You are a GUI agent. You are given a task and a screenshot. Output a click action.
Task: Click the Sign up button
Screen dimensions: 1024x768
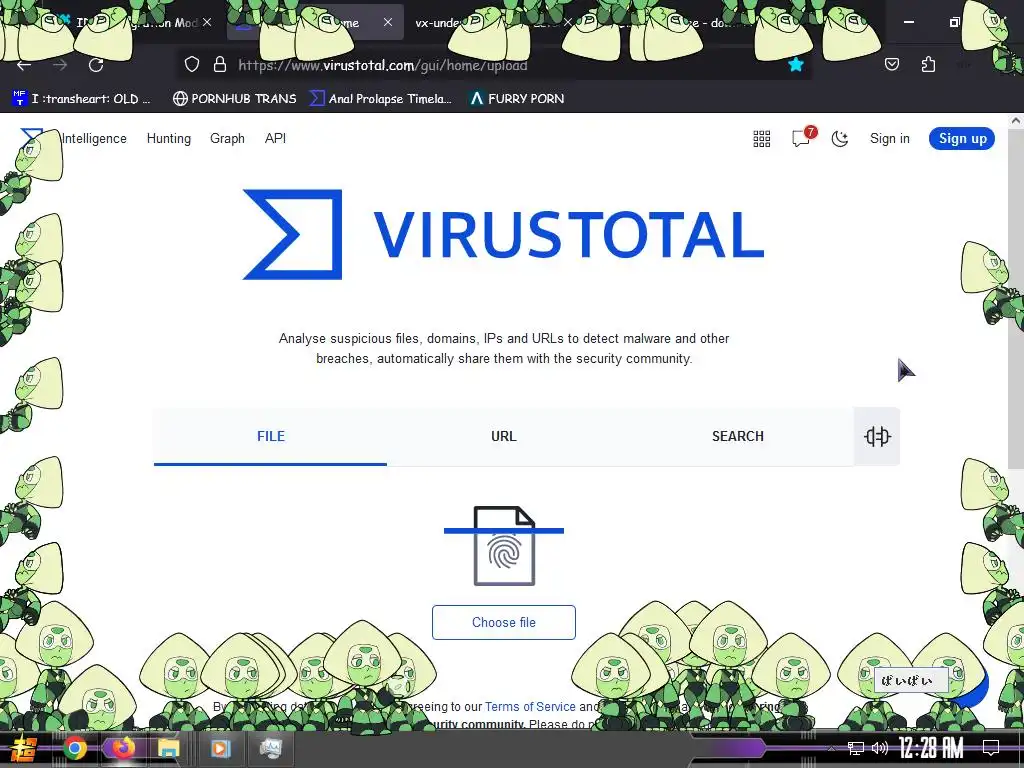962,138
